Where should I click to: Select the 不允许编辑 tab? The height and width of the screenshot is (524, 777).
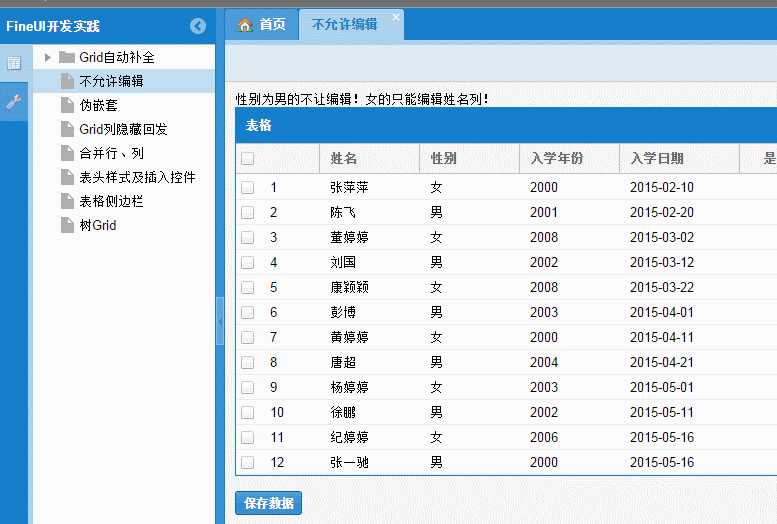coord(351,24)
